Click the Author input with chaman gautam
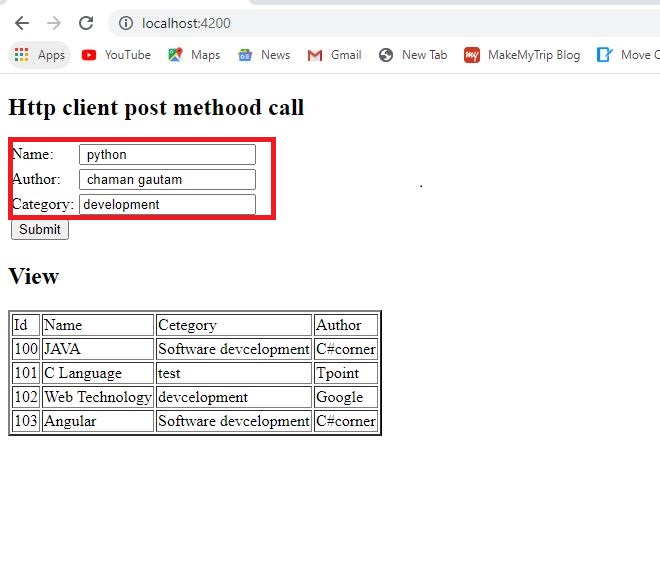 click(168, 180)
